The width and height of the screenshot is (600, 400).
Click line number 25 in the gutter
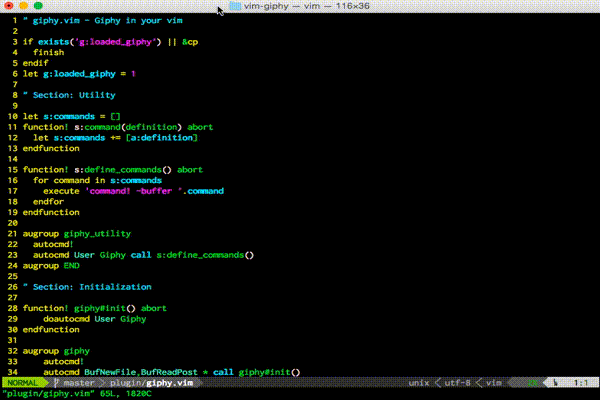coord(13,276)
